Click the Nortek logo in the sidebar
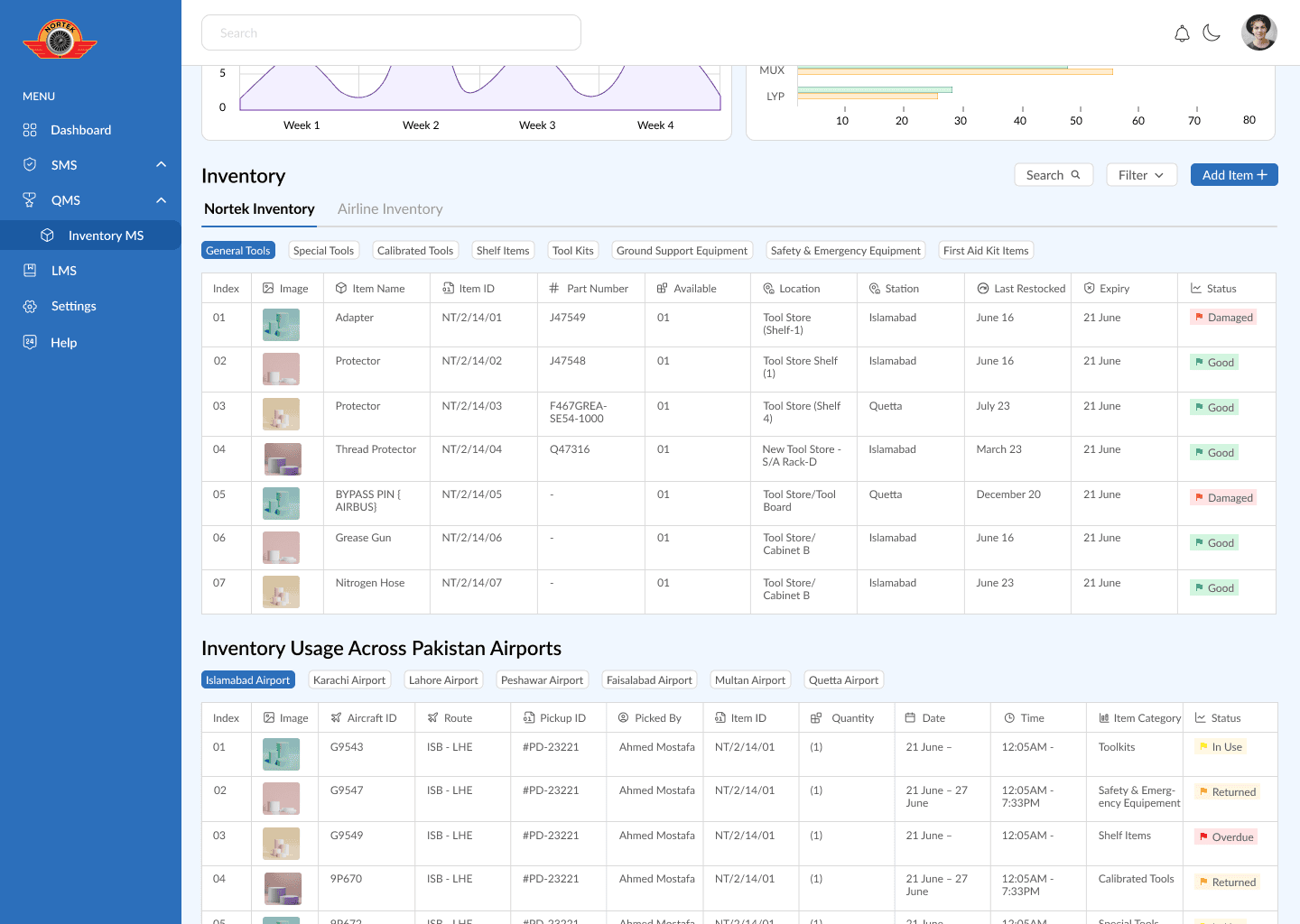Screen dimensions: 1300x924 pyautogui.click(x=60, y=40)
